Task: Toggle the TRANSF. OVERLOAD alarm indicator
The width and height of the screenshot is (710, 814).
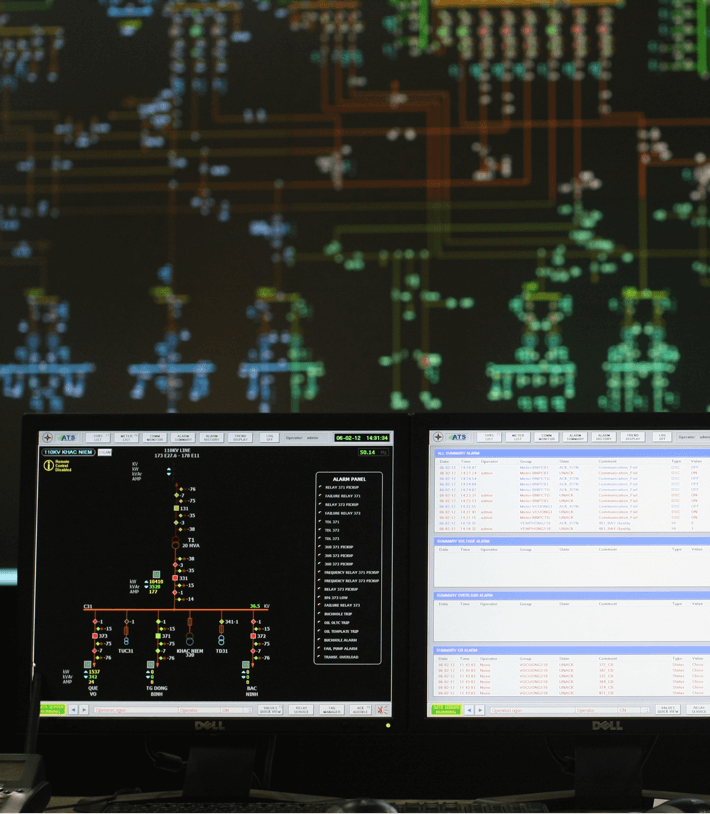Action: click(320, 656)
